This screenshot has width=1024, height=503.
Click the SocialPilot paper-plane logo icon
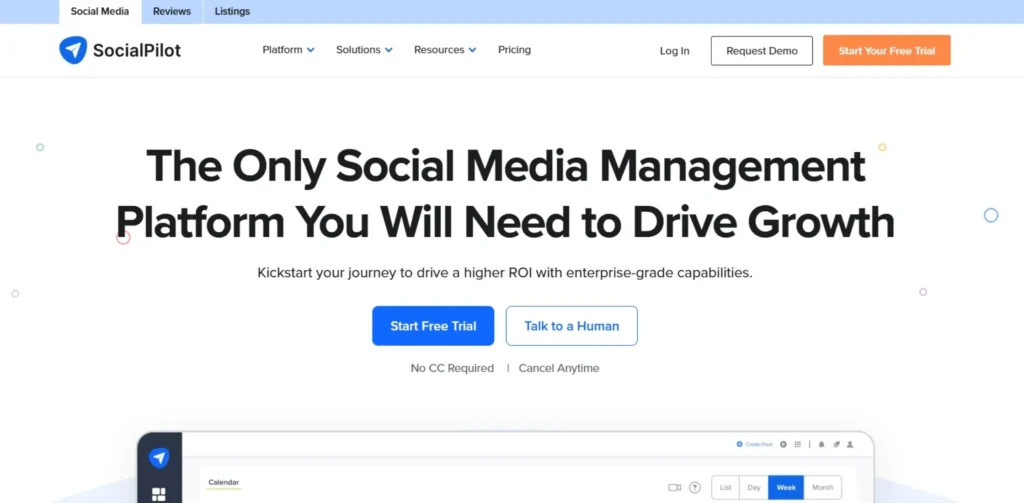click(72, 50)
